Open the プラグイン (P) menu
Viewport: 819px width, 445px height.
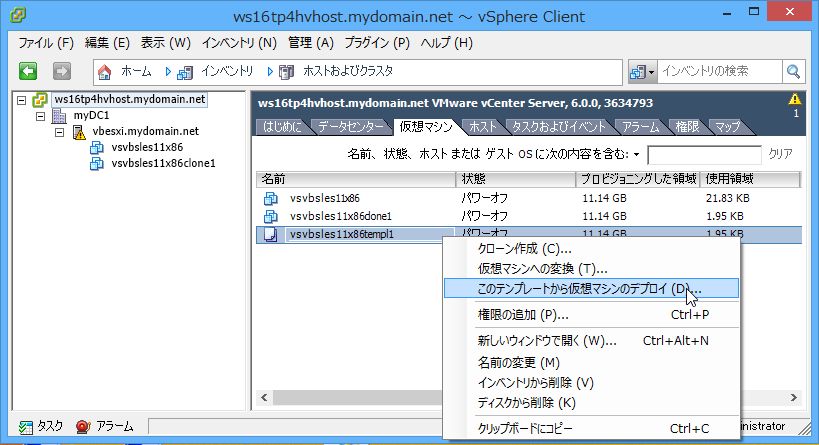point(377,43)
